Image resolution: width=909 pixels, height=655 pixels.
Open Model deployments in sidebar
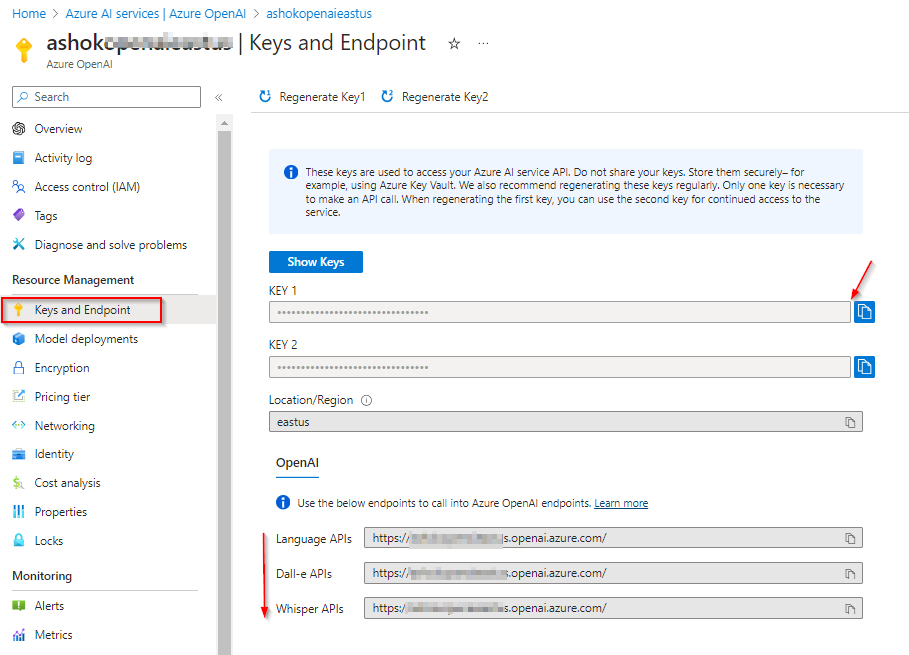[86, 339]
